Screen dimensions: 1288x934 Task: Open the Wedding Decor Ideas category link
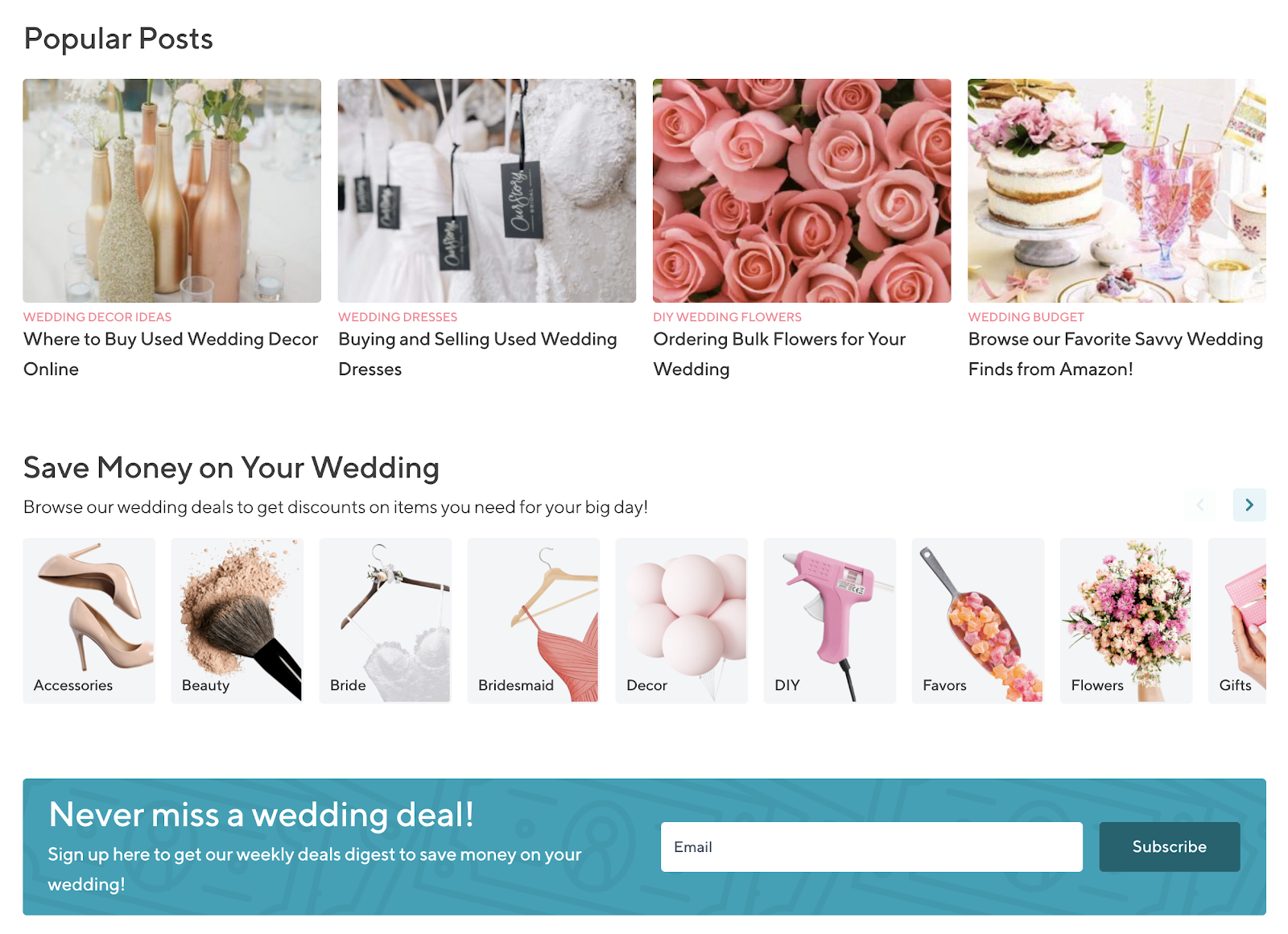tap(97, 317)
